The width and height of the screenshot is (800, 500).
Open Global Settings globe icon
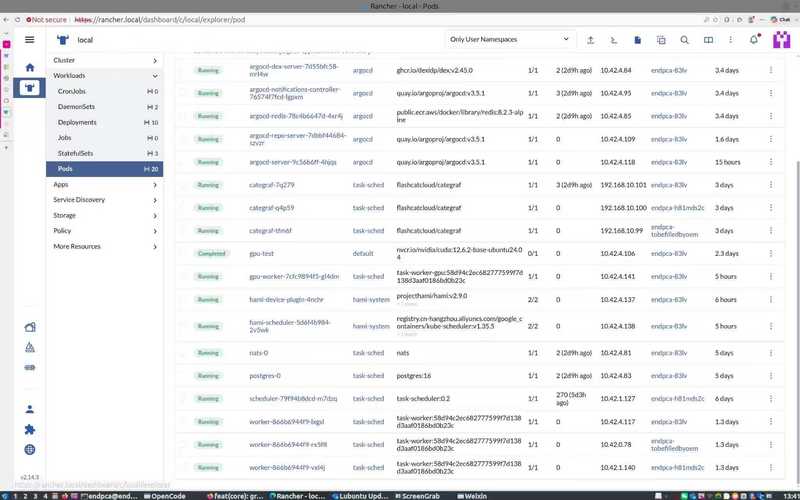point(30,449)
